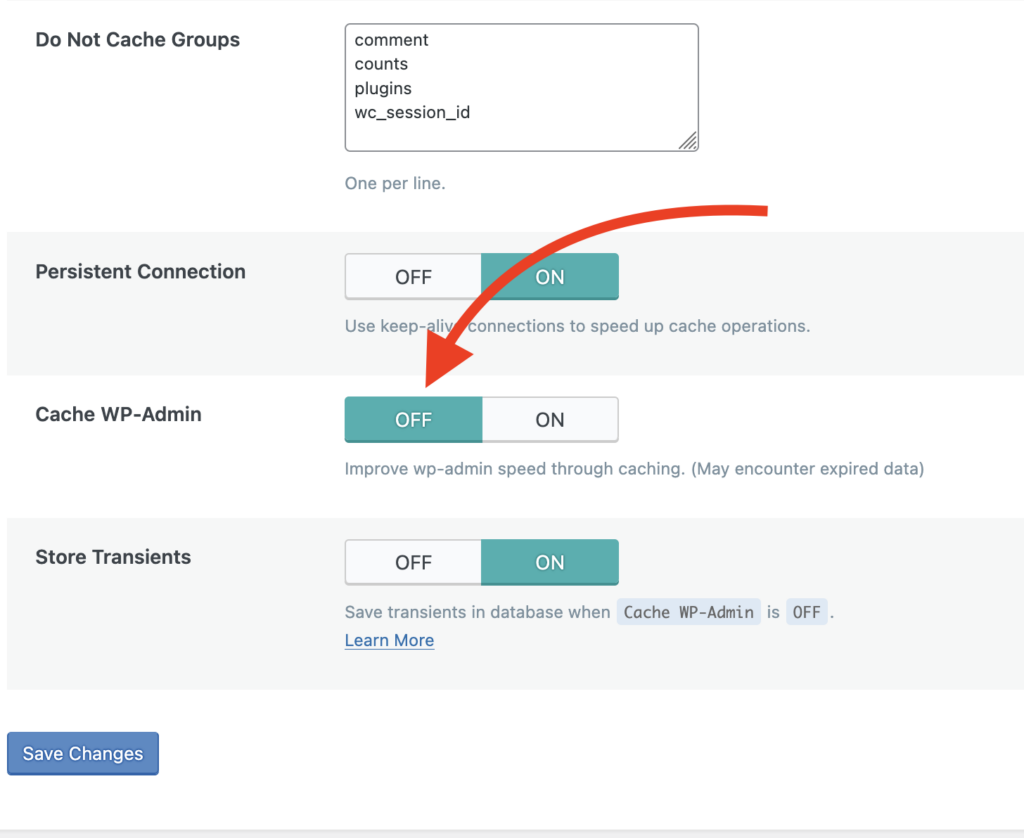Click the 'plugins' line in the groups list
Viewport: 1024px width, 838px height.
(383, 88)
